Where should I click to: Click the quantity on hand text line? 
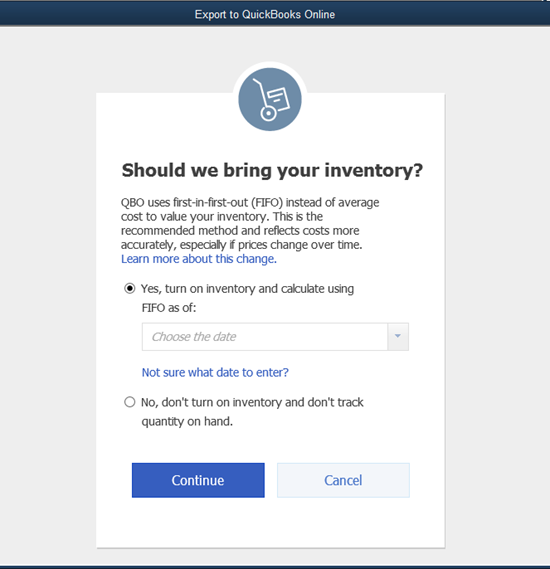187,422
